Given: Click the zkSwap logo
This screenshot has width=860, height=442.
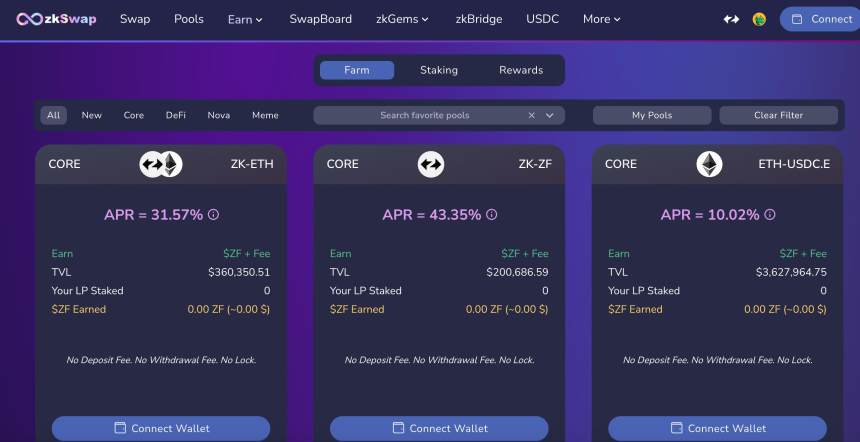Looking at the screenshot, I should [56, 19].
